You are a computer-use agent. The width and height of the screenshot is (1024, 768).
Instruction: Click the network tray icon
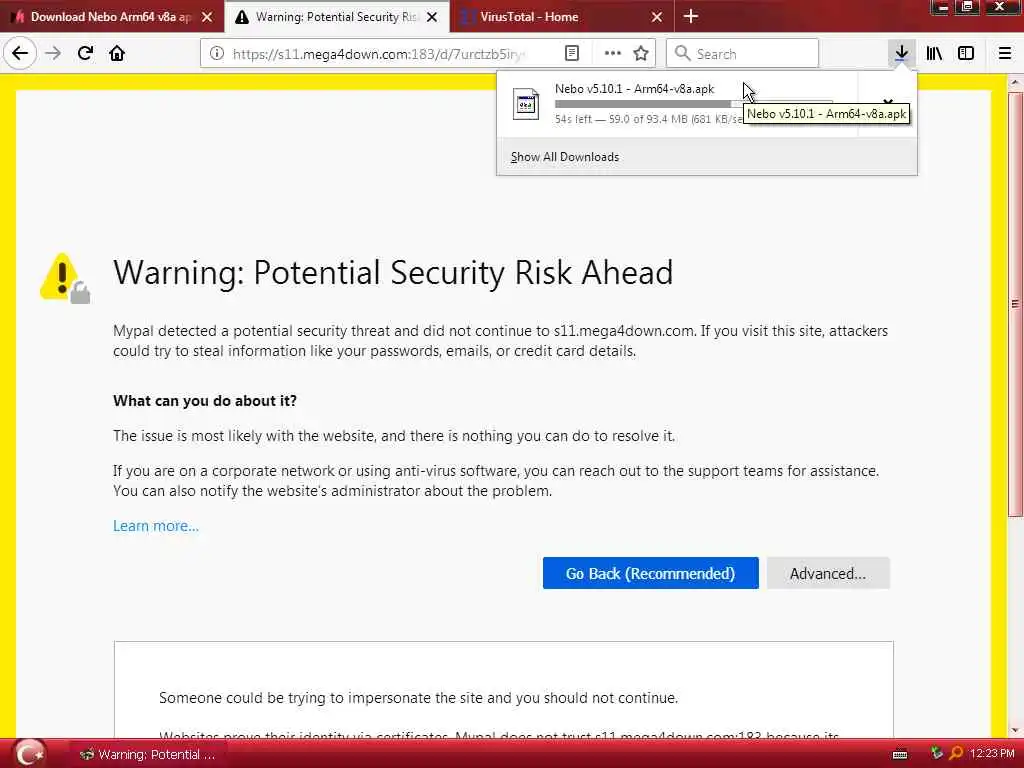936,754
